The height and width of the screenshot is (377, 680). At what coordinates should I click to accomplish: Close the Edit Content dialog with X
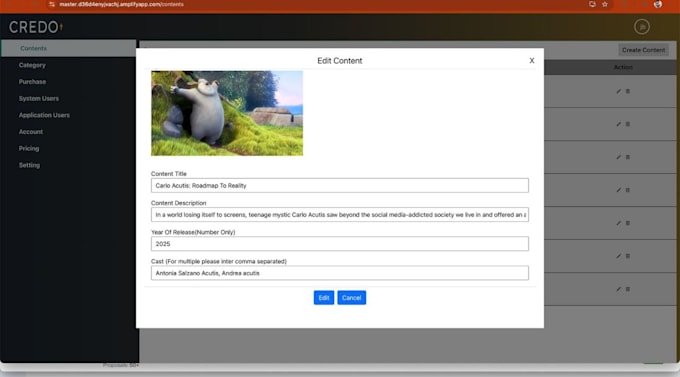532,61
